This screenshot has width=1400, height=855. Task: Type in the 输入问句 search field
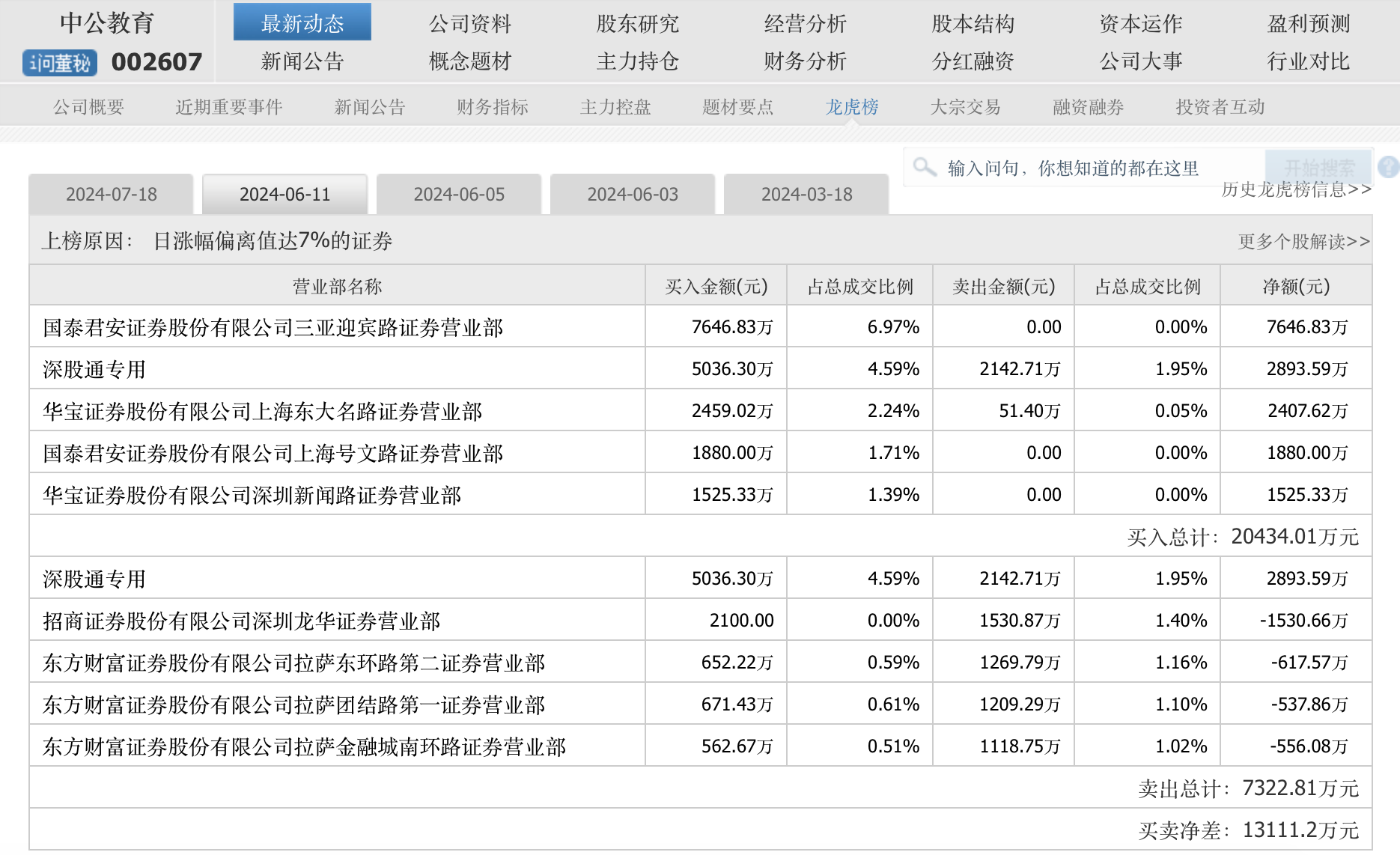coord(1086,168)
